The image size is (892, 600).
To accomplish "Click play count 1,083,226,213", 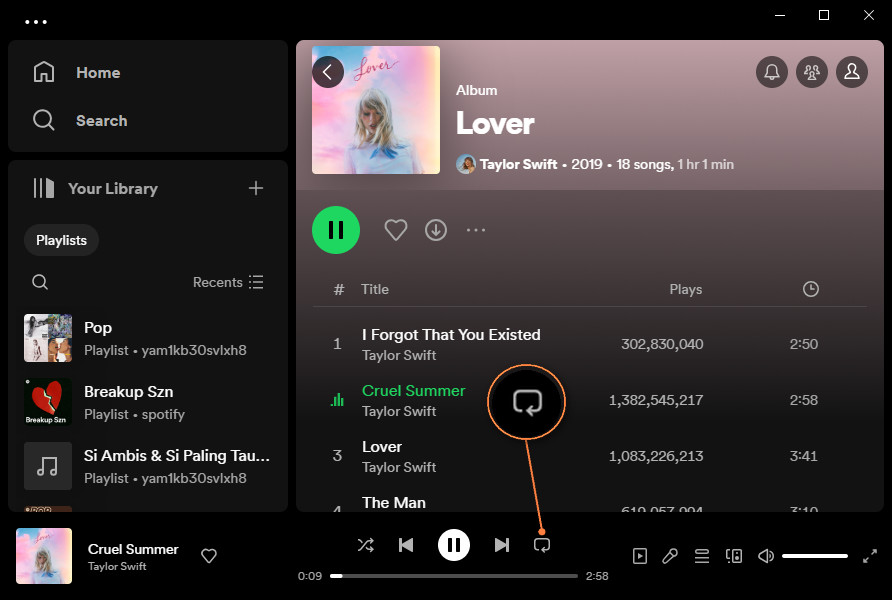I will 656,456.
